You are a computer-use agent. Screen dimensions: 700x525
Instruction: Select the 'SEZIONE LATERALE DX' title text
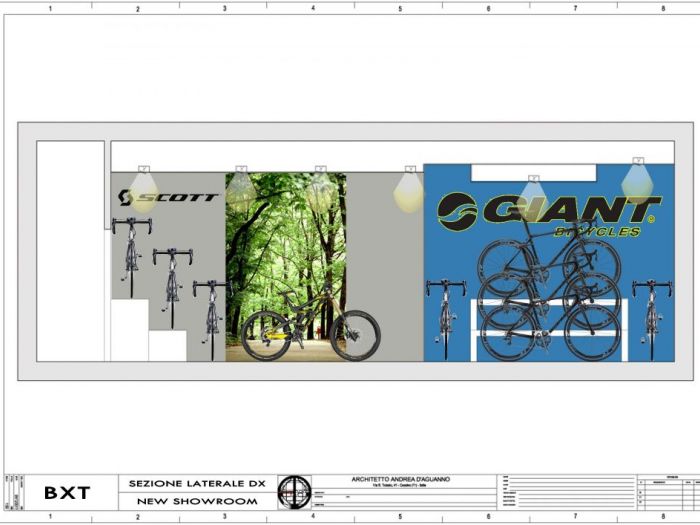tap(195, 484)
